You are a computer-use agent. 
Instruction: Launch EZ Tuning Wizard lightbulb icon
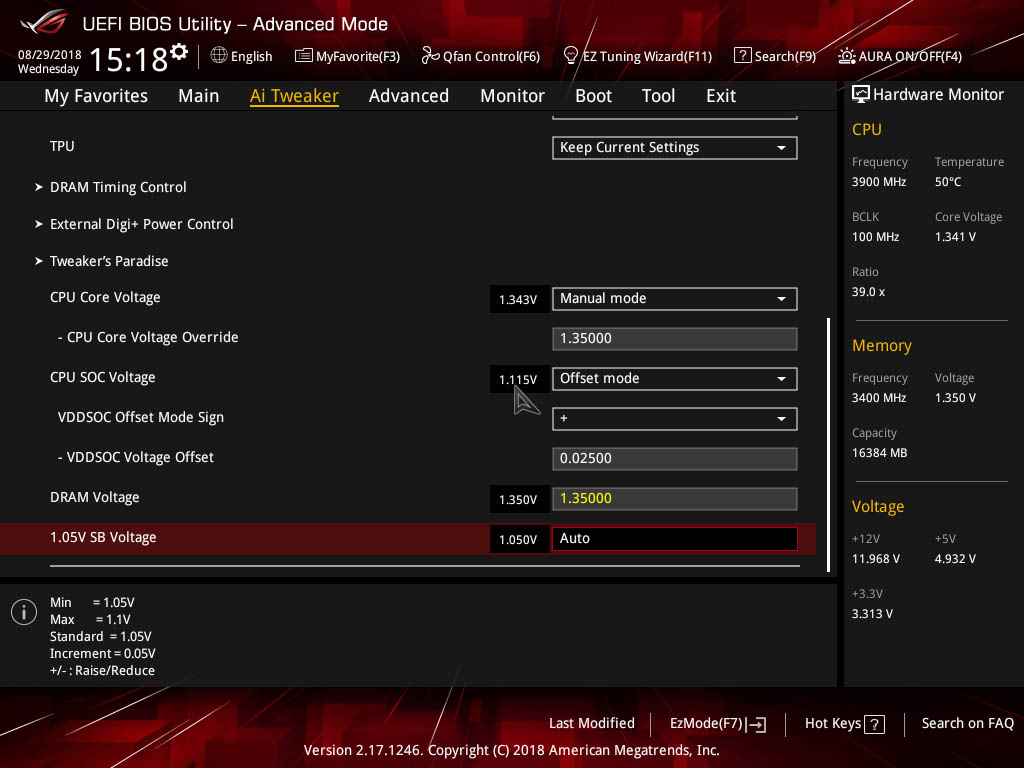pyautogui.click(x=570, y=56)
